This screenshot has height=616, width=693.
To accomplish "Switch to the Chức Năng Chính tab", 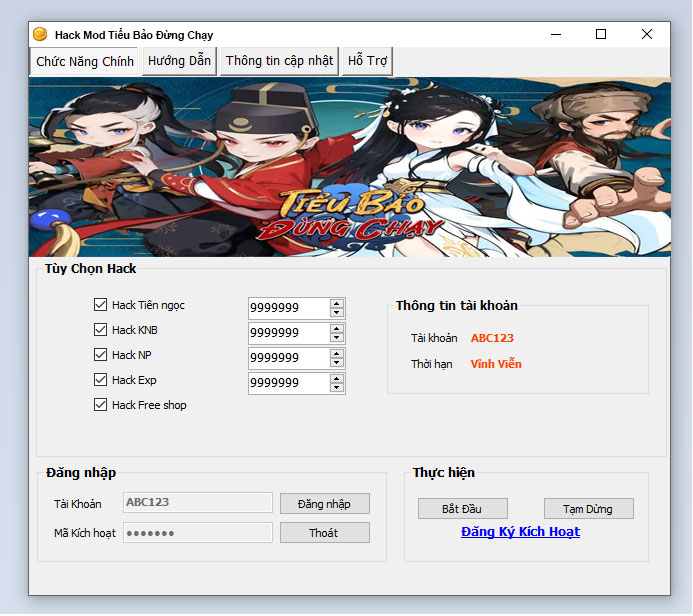I will (84, 61).
